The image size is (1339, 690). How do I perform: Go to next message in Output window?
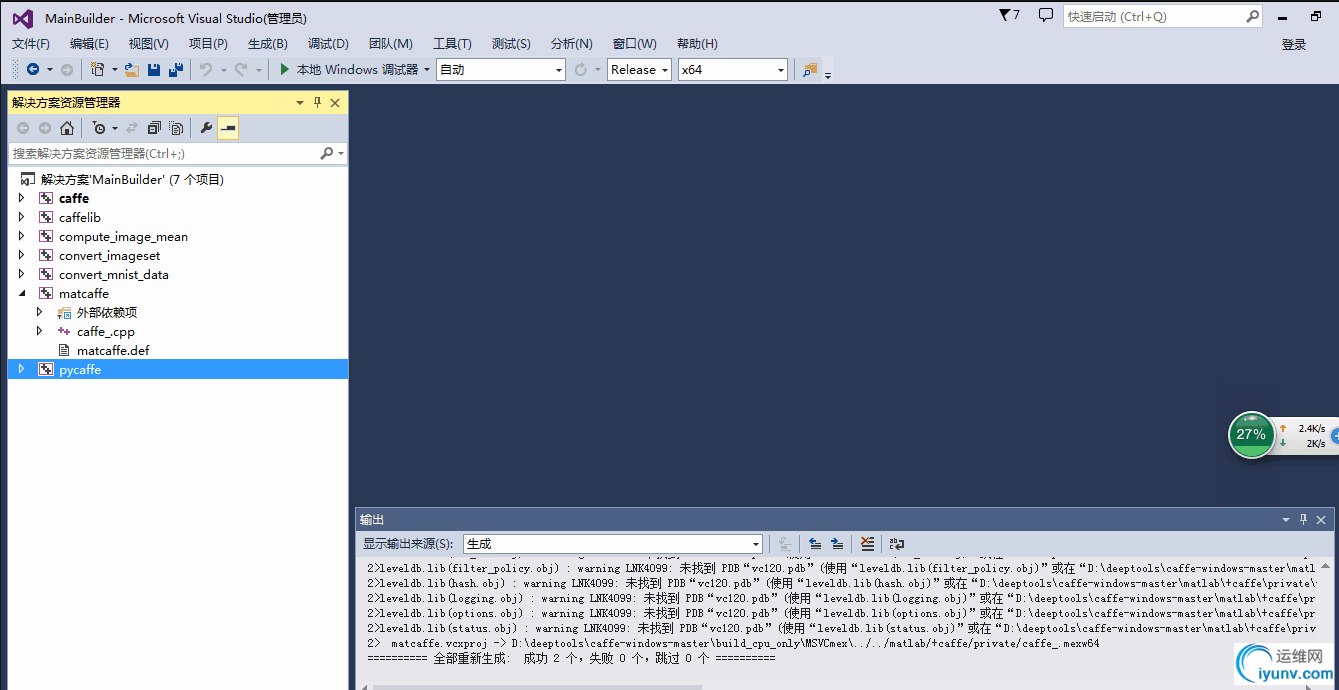(837, 543)
